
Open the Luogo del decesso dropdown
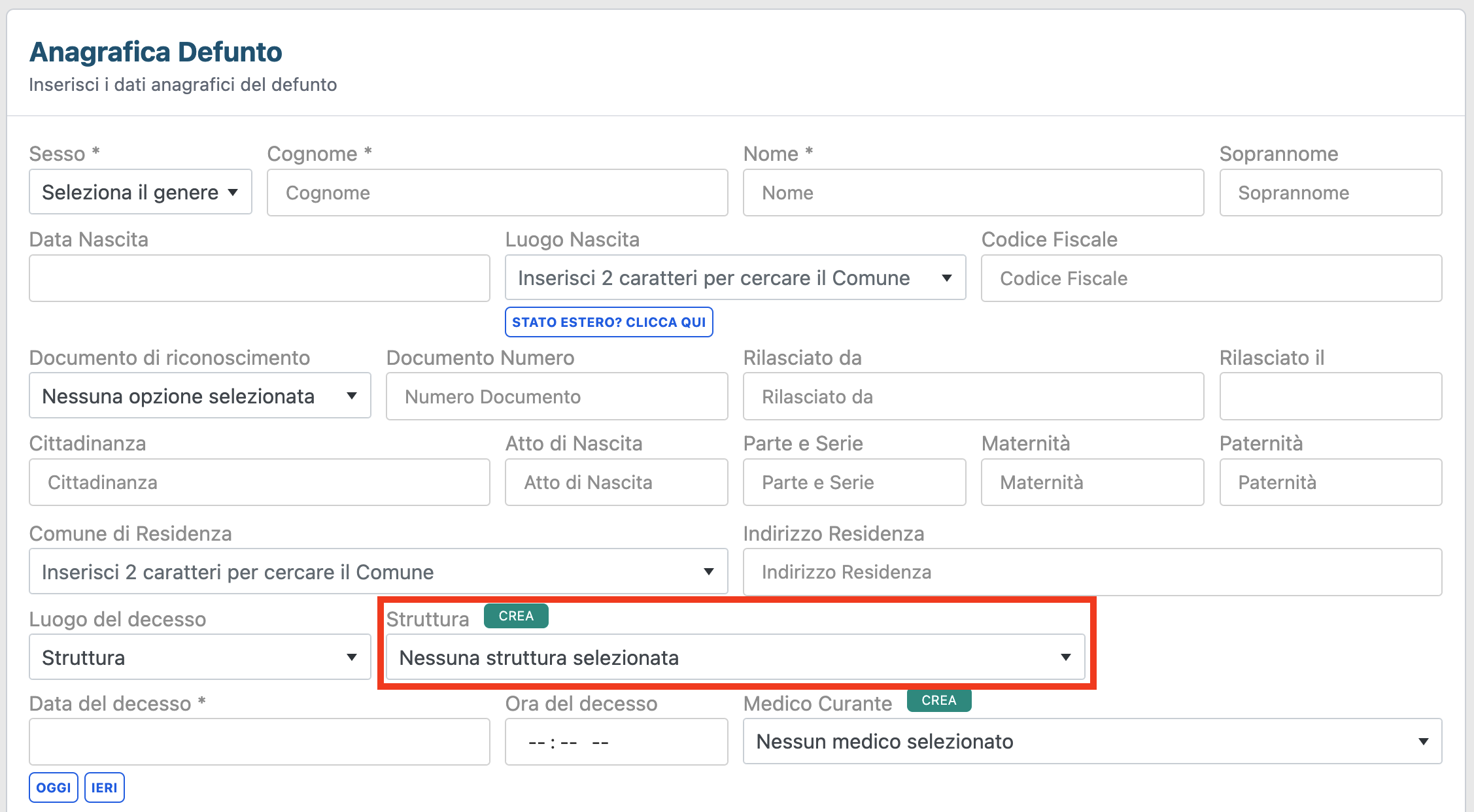199,657
